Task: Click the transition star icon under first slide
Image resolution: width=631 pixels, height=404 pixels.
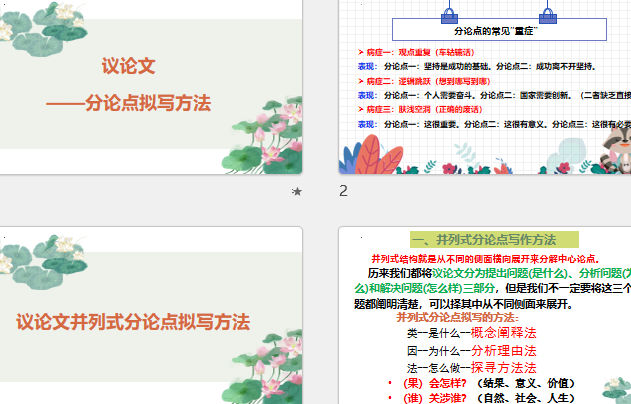Action: (x=296, y=191)
